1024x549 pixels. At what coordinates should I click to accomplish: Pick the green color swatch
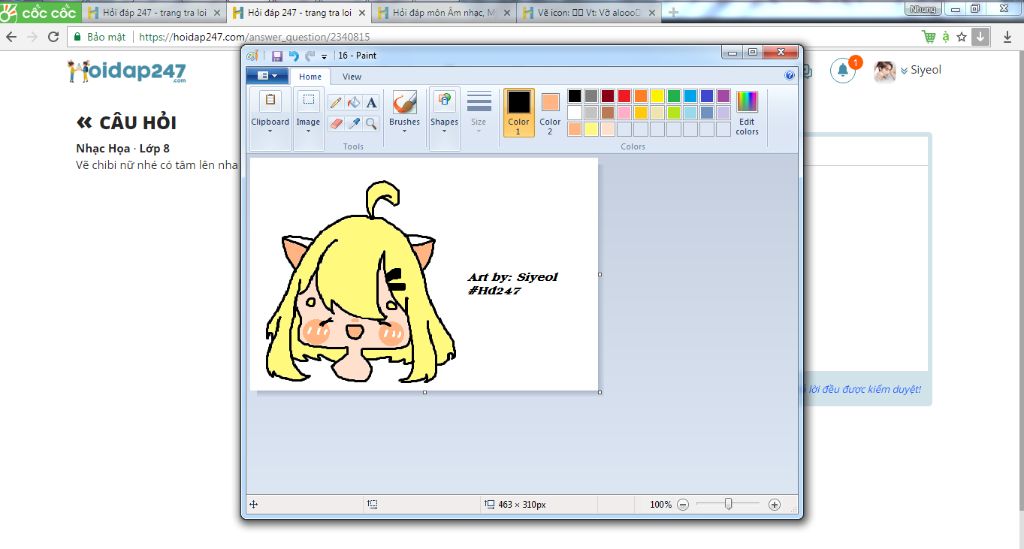[674, 96]
